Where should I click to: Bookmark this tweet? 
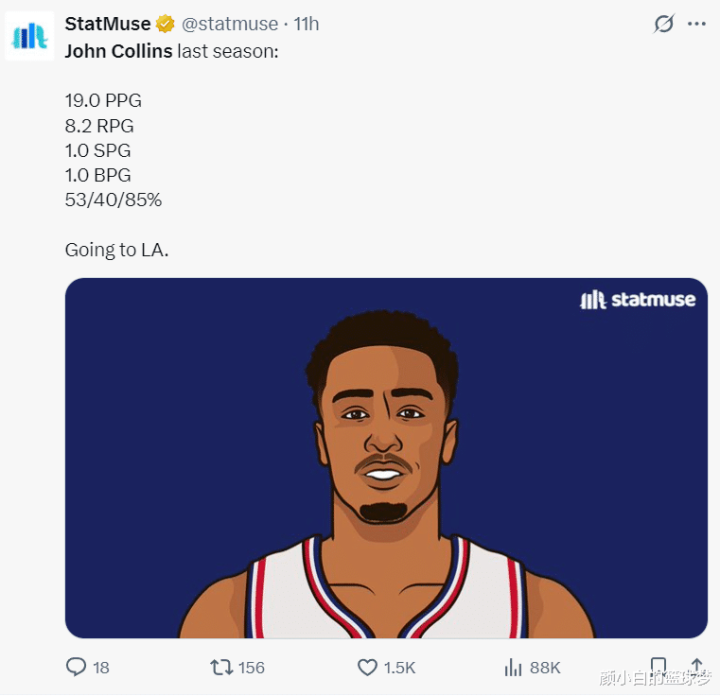coord(658,666)
